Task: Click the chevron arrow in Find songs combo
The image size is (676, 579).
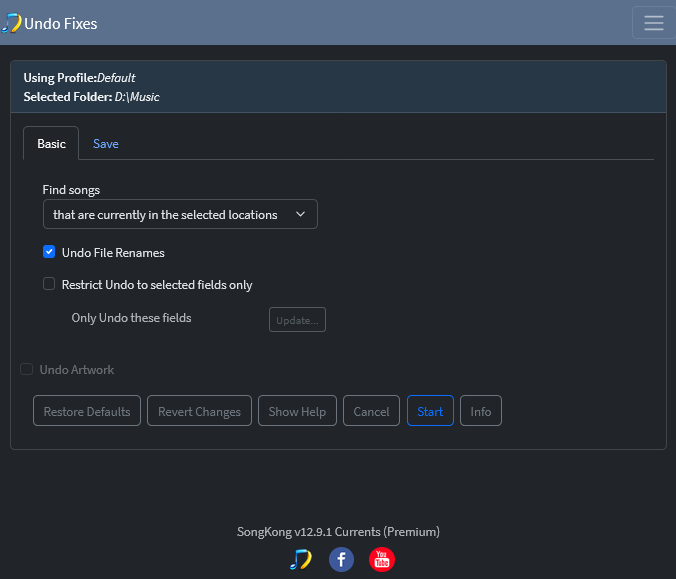Action: pos(300,214)
